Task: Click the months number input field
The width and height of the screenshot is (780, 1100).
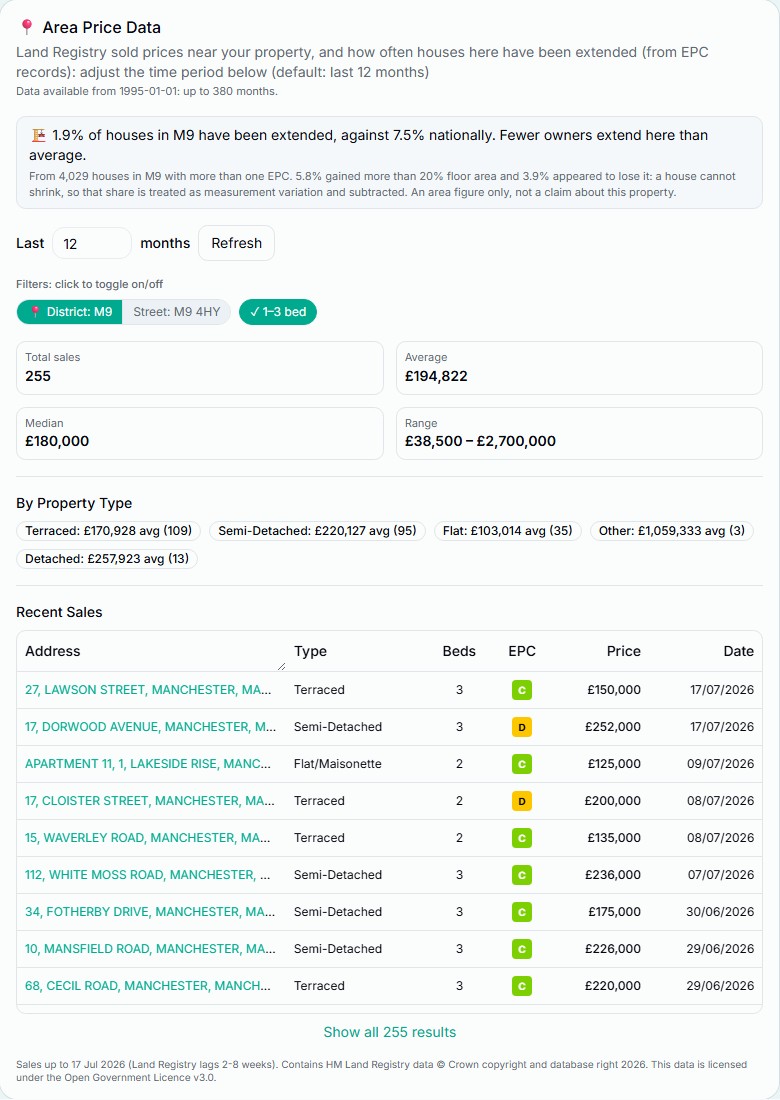Action: pyautogui.click(x=92, y=243)
